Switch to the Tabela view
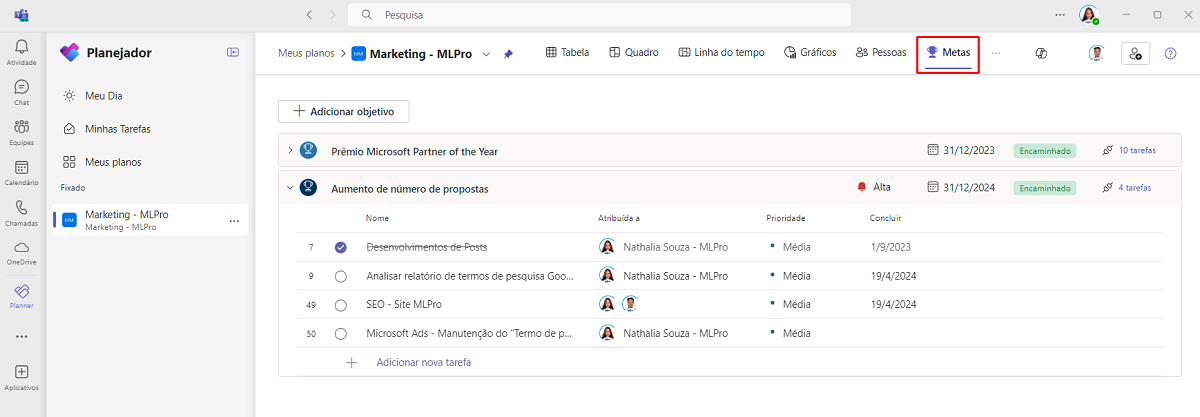The height and width of the screenshot is (417, 1200). coord(567,53)
